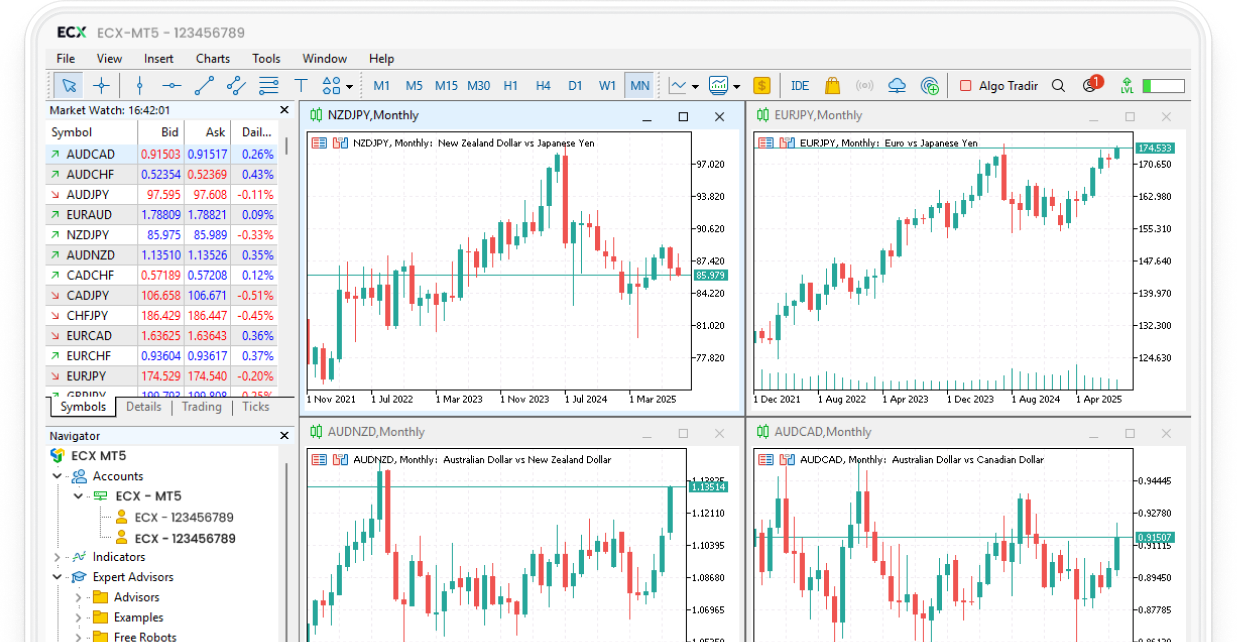1237x642 pixels.
Task: Collapse the Expert Advisors node
Action: point(58,577)
